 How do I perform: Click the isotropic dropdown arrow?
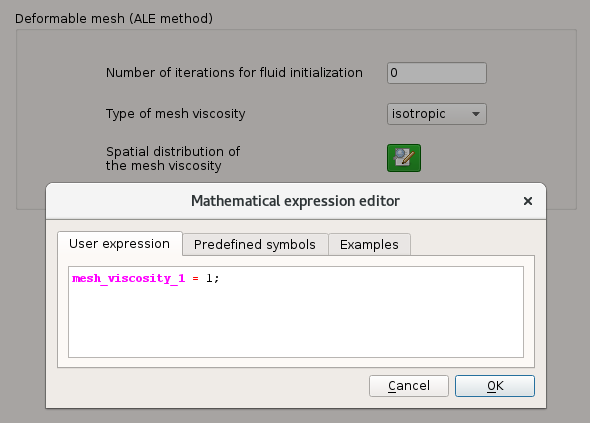point(476,114)
